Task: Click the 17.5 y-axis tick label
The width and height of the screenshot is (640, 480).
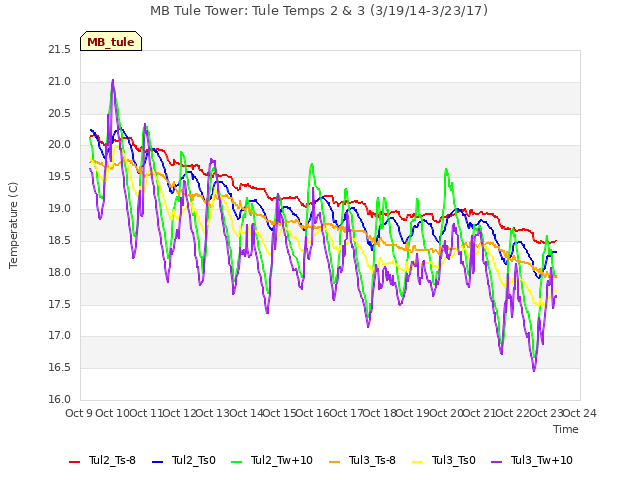Action: point(60,304)
